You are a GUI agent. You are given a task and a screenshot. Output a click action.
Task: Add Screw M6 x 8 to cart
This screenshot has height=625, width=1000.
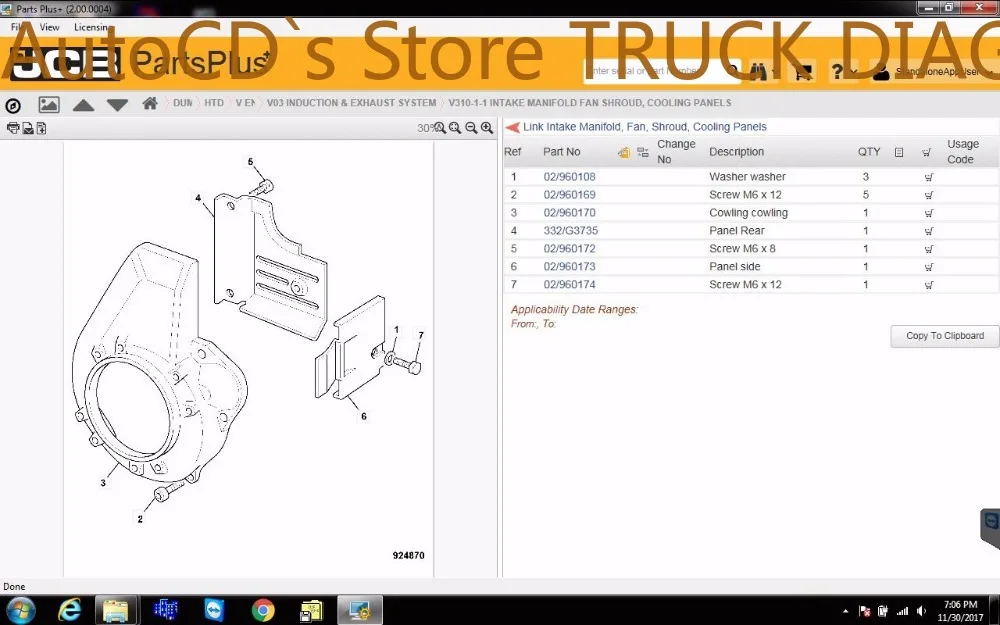click(929, 248)
